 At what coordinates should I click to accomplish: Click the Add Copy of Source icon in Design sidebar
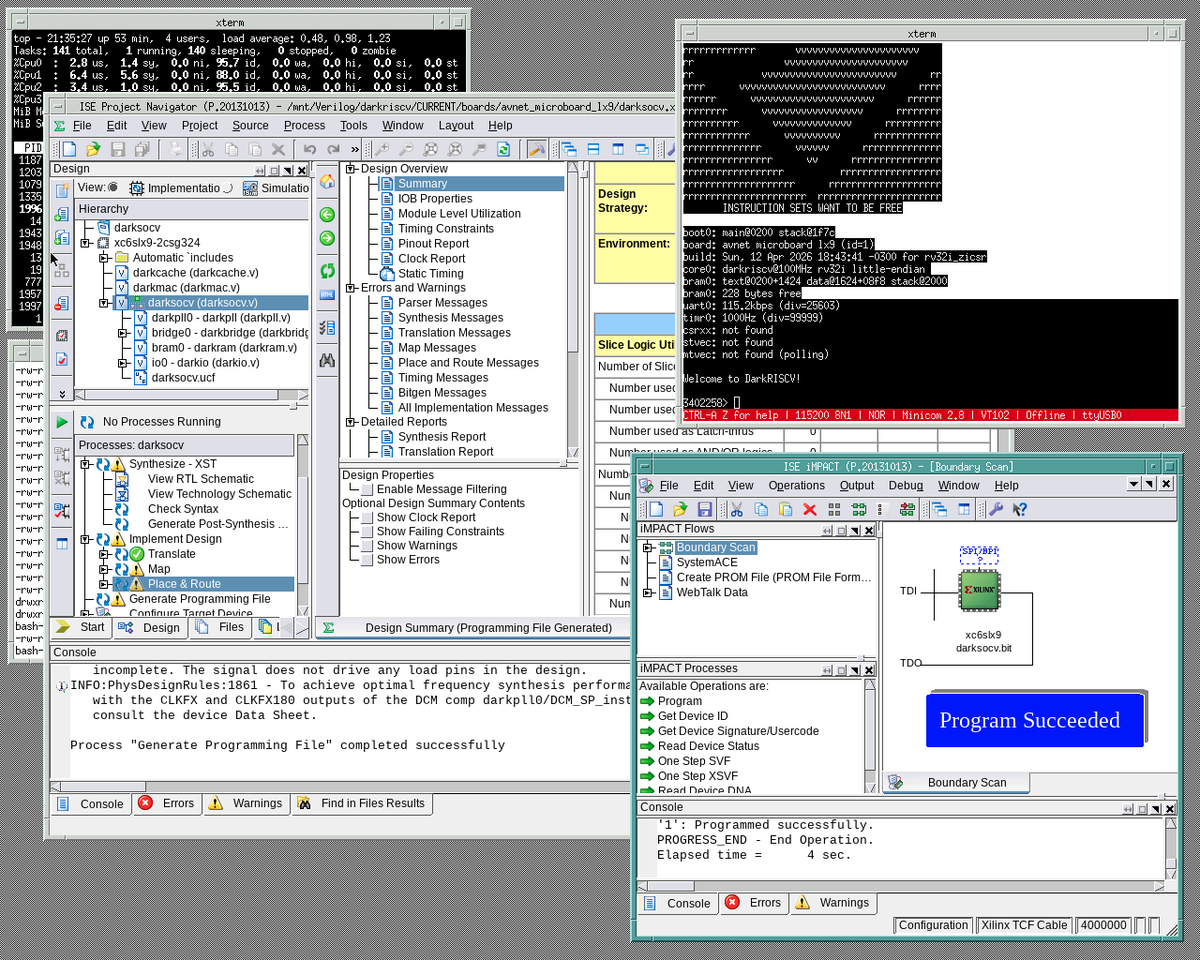[x=62, y=238]
